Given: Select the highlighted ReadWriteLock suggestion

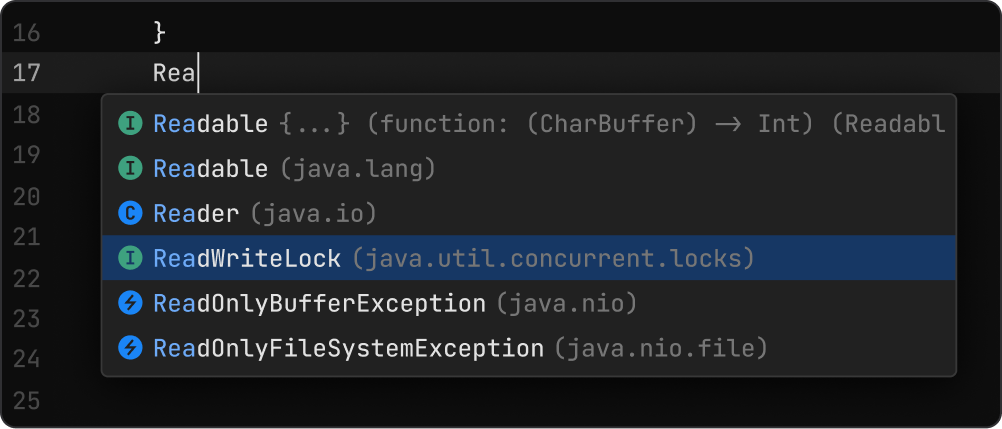Looking at the screenshot, I should click(247, 258).
